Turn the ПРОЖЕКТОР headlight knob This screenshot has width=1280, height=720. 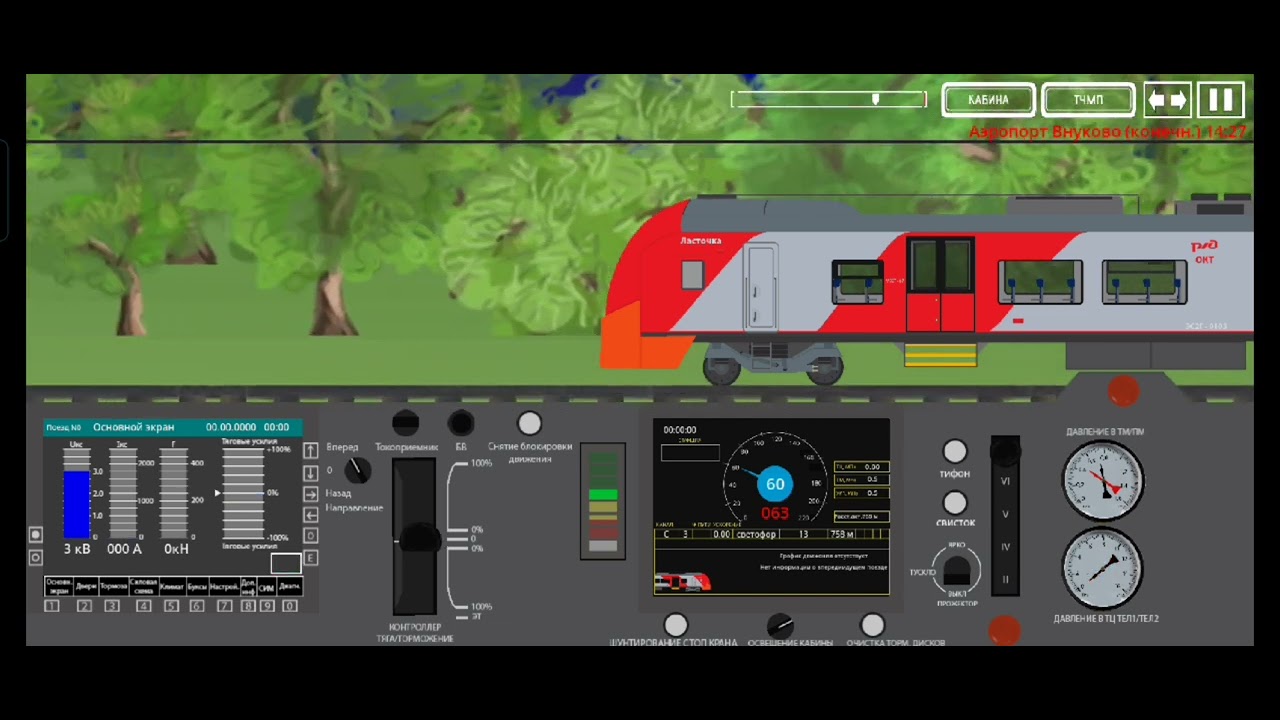958,570
